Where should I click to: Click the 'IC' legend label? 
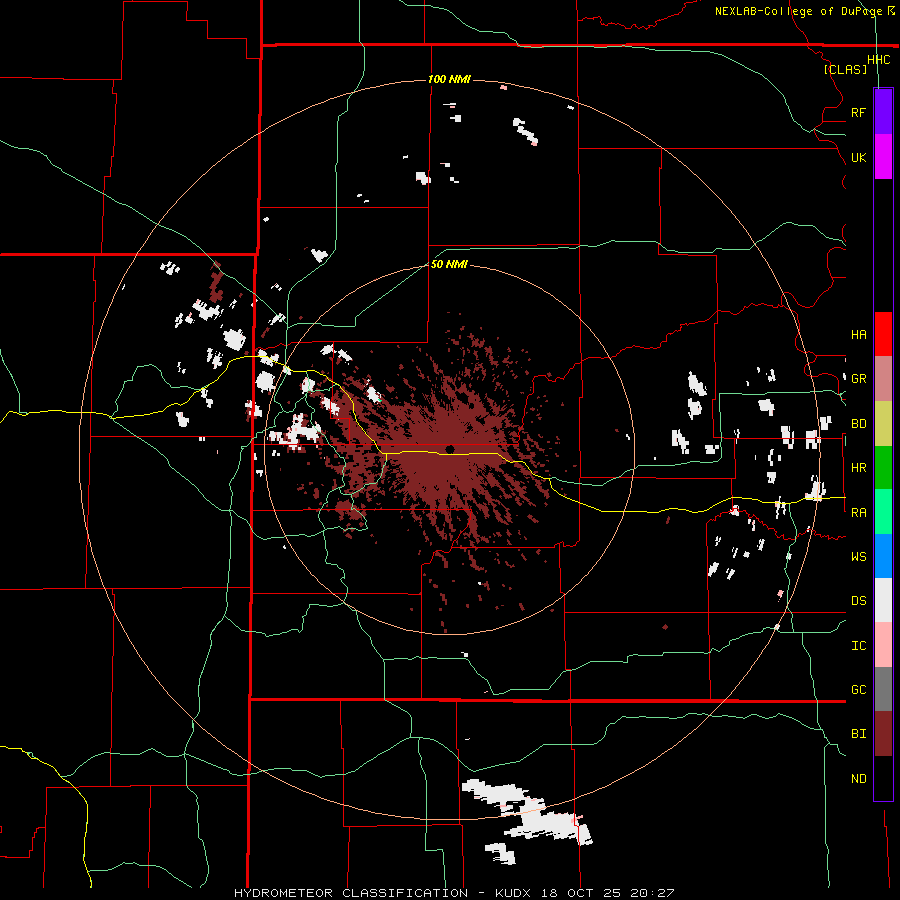(859, 646)
